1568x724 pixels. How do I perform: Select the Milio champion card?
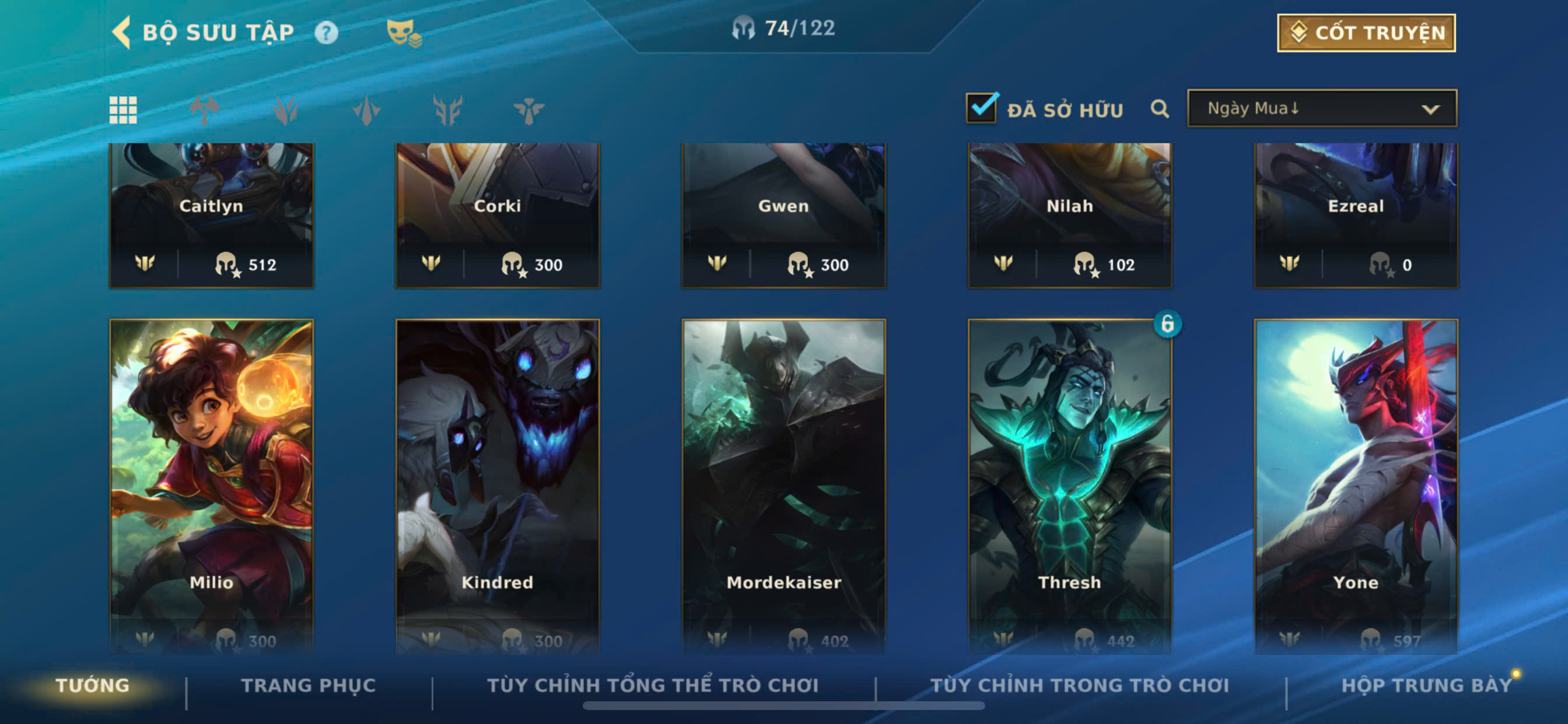(x=211, y=486)
